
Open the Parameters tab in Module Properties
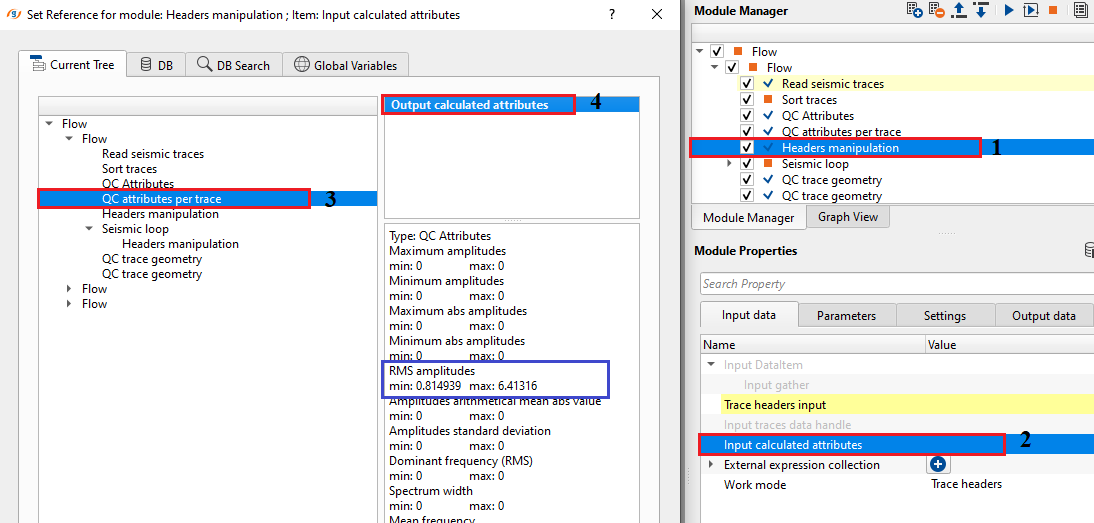click(x=846, y=316)
